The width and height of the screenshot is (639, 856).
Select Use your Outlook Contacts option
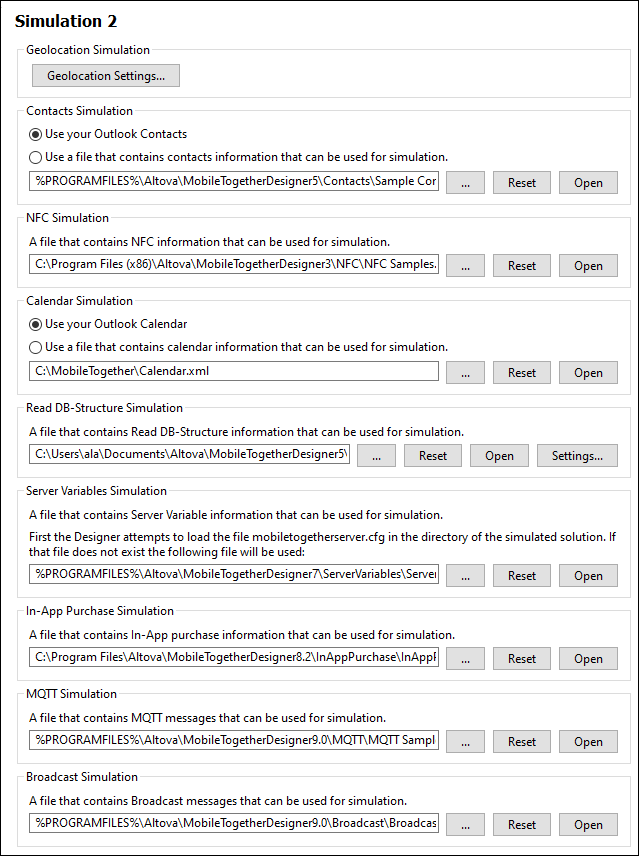(36, 134)
